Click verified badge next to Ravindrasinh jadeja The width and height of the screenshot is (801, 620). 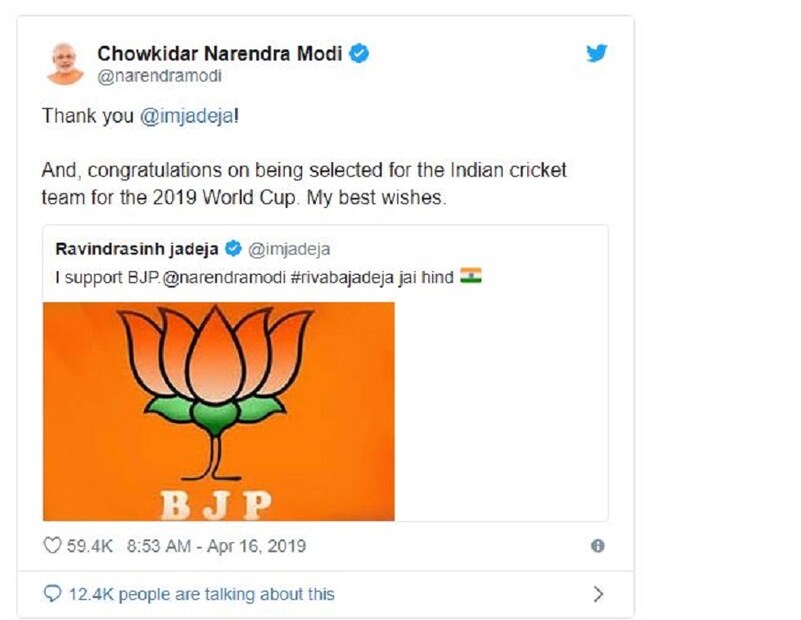point(233,249)
